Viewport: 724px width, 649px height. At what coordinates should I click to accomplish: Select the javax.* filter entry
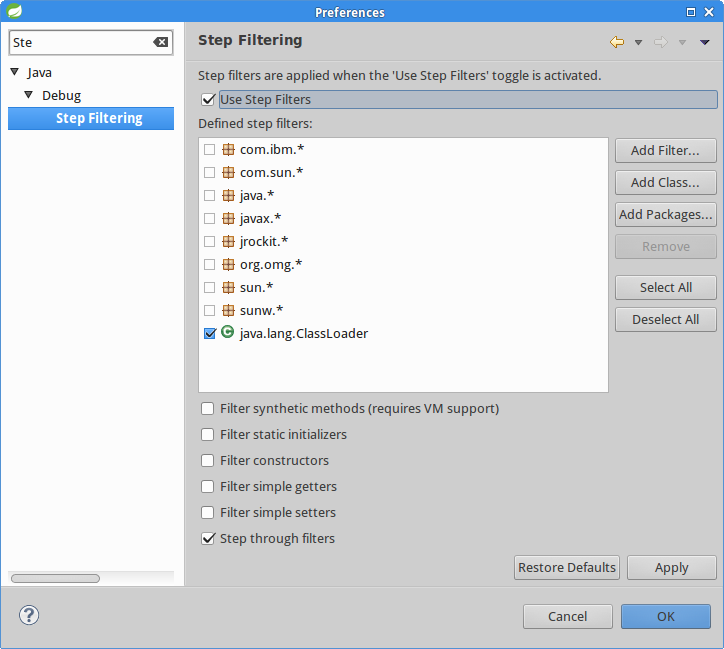point(260,218)
